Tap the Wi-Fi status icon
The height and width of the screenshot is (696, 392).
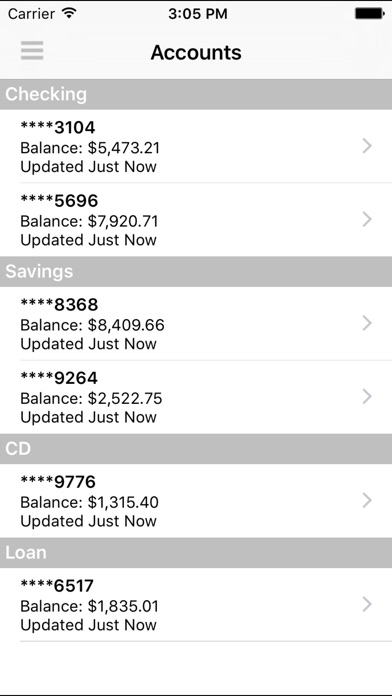coord(69,13)
